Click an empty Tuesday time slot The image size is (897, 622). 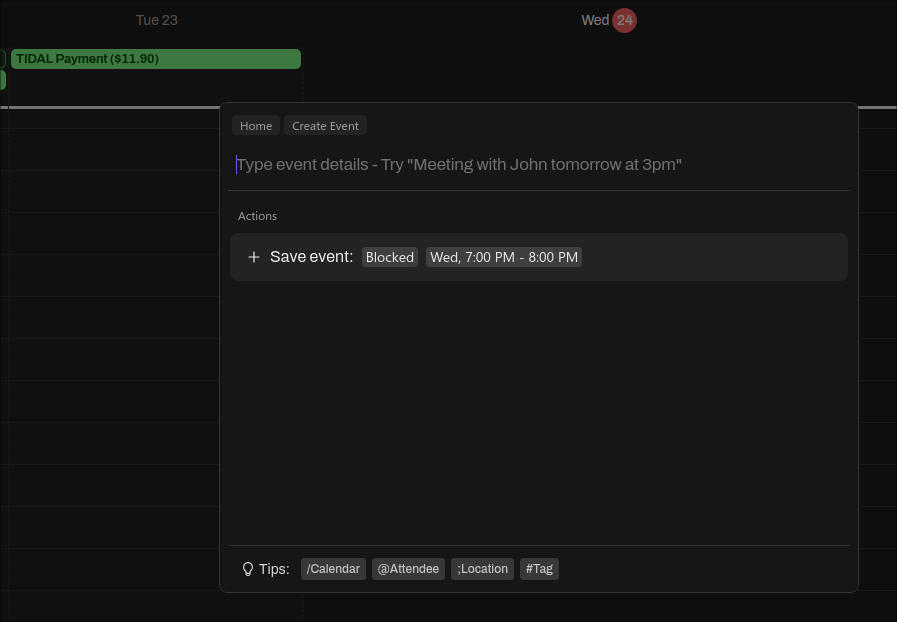[110, 300]
